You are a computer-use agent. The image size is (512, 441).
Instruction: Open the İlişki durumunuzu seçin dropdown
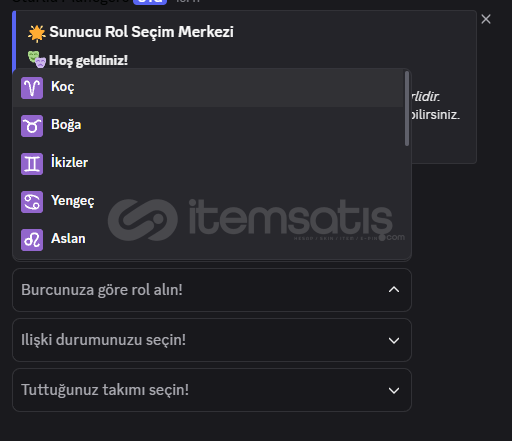(212, 340)
